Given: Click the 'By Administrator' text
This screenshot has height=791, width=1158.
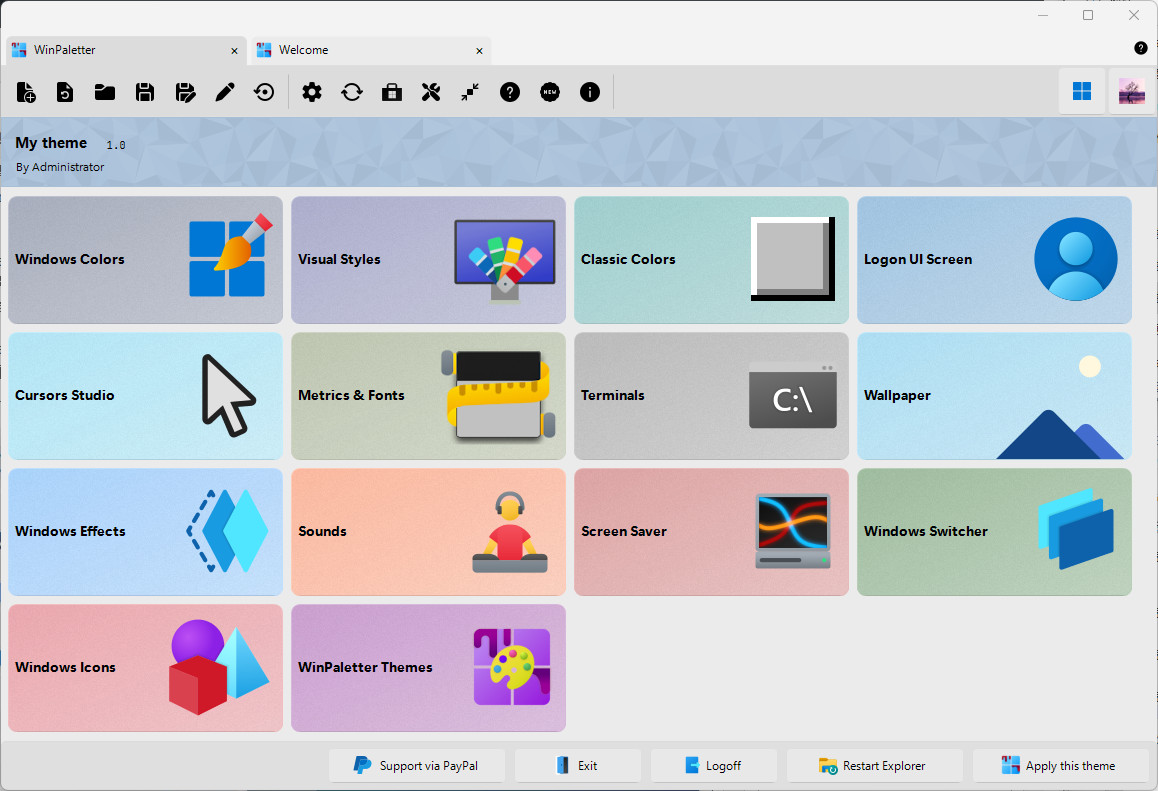Looking at the screenshot, I should (60, 167).
